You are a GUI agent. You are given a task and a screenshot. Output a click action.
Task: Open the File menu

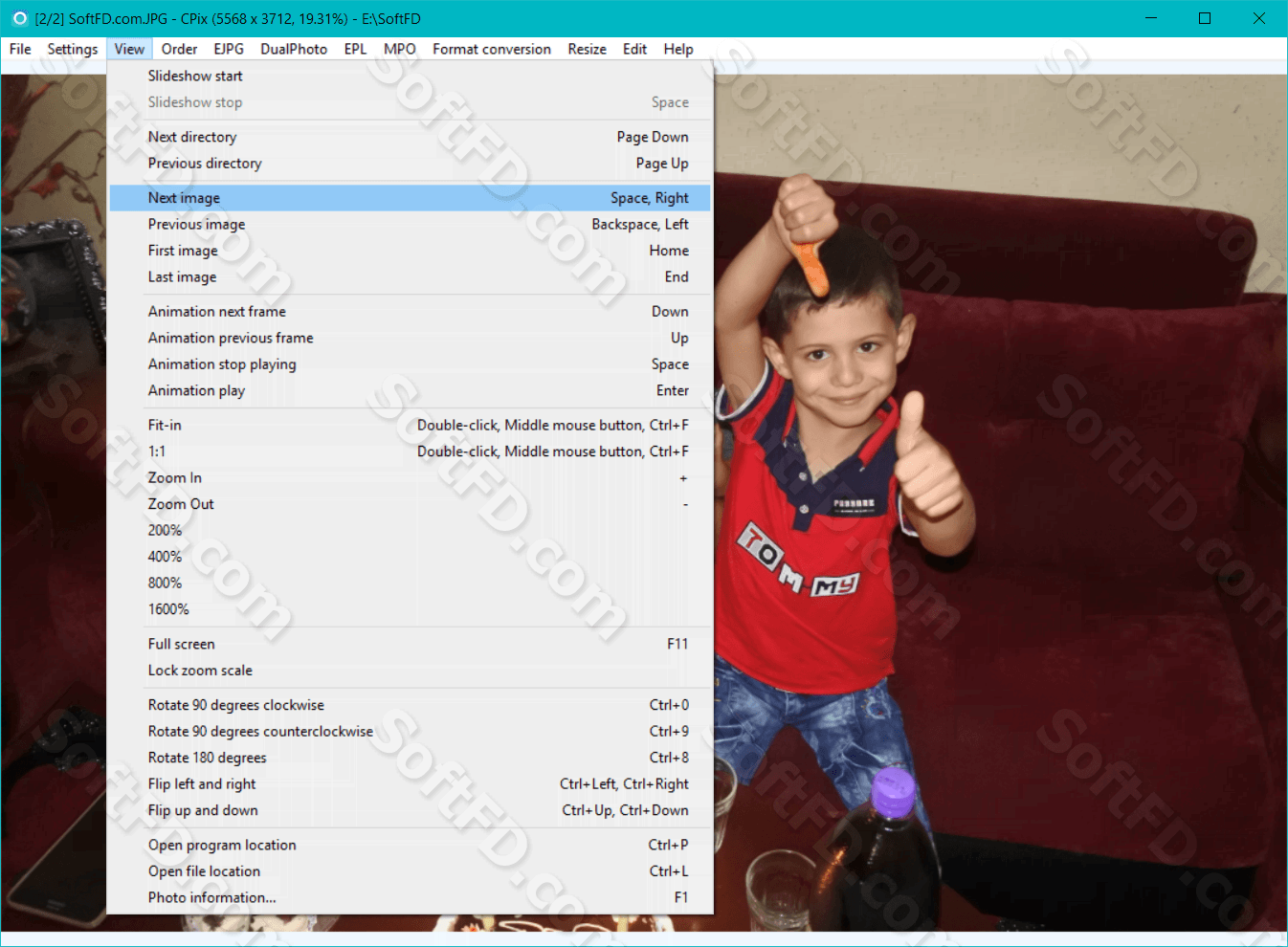point(20,49)
